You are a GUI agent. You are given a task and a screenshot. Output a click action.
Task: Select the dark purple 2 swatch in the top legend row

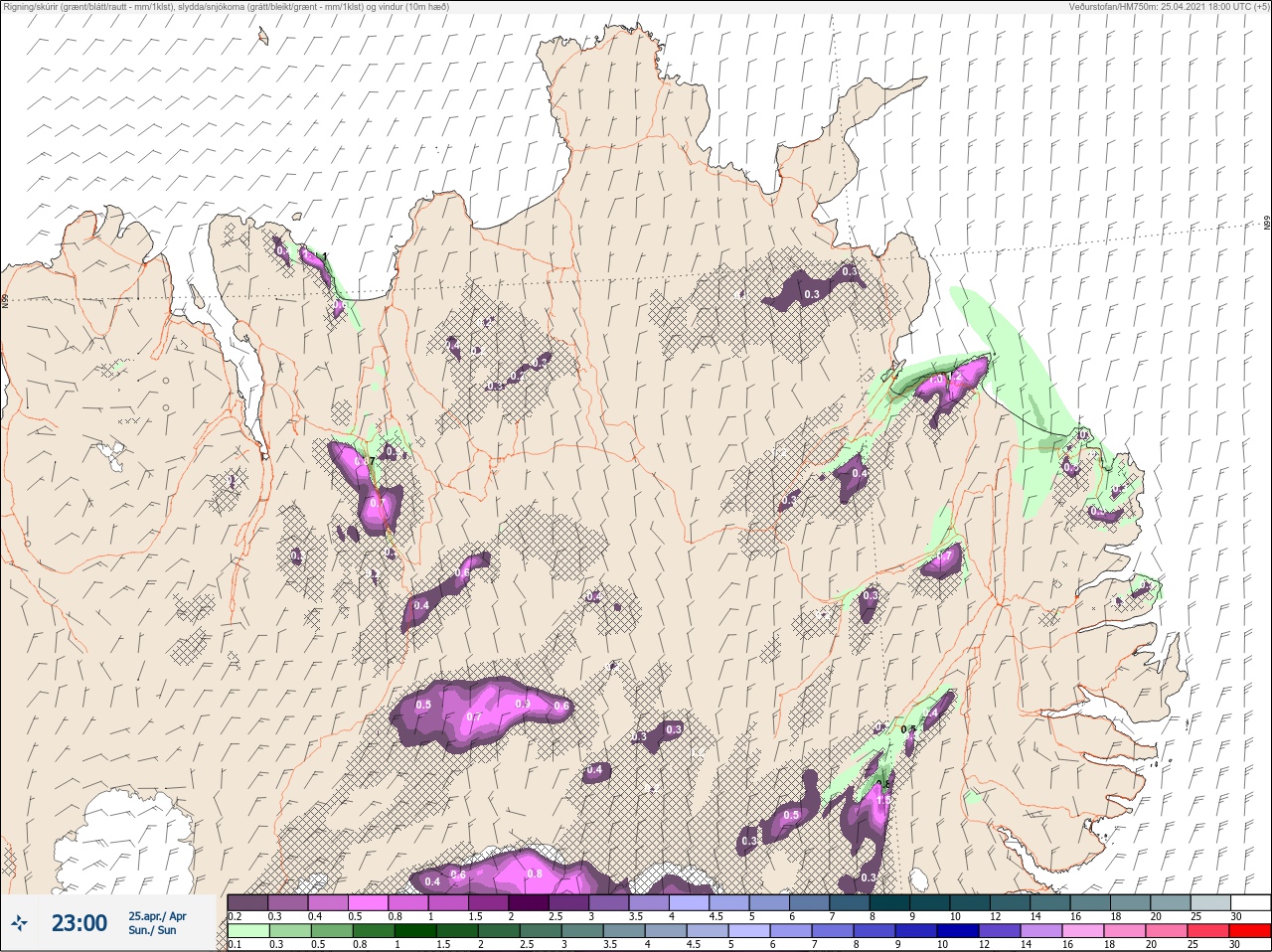[528, 902]
